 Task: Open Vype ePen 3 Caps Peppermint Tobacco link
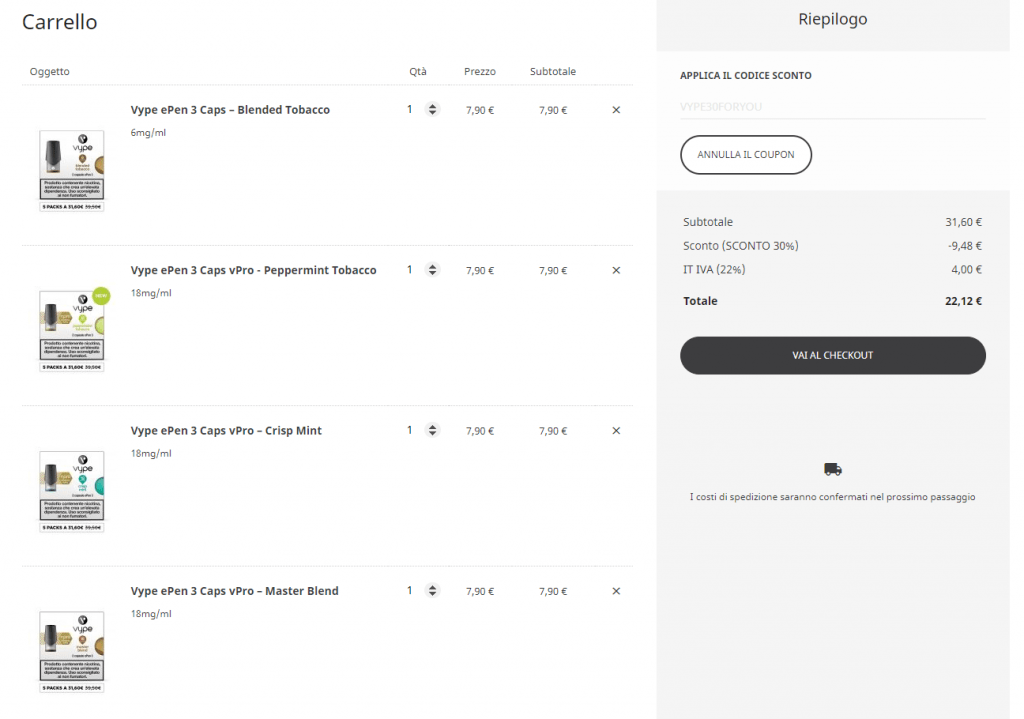point(253,270)
